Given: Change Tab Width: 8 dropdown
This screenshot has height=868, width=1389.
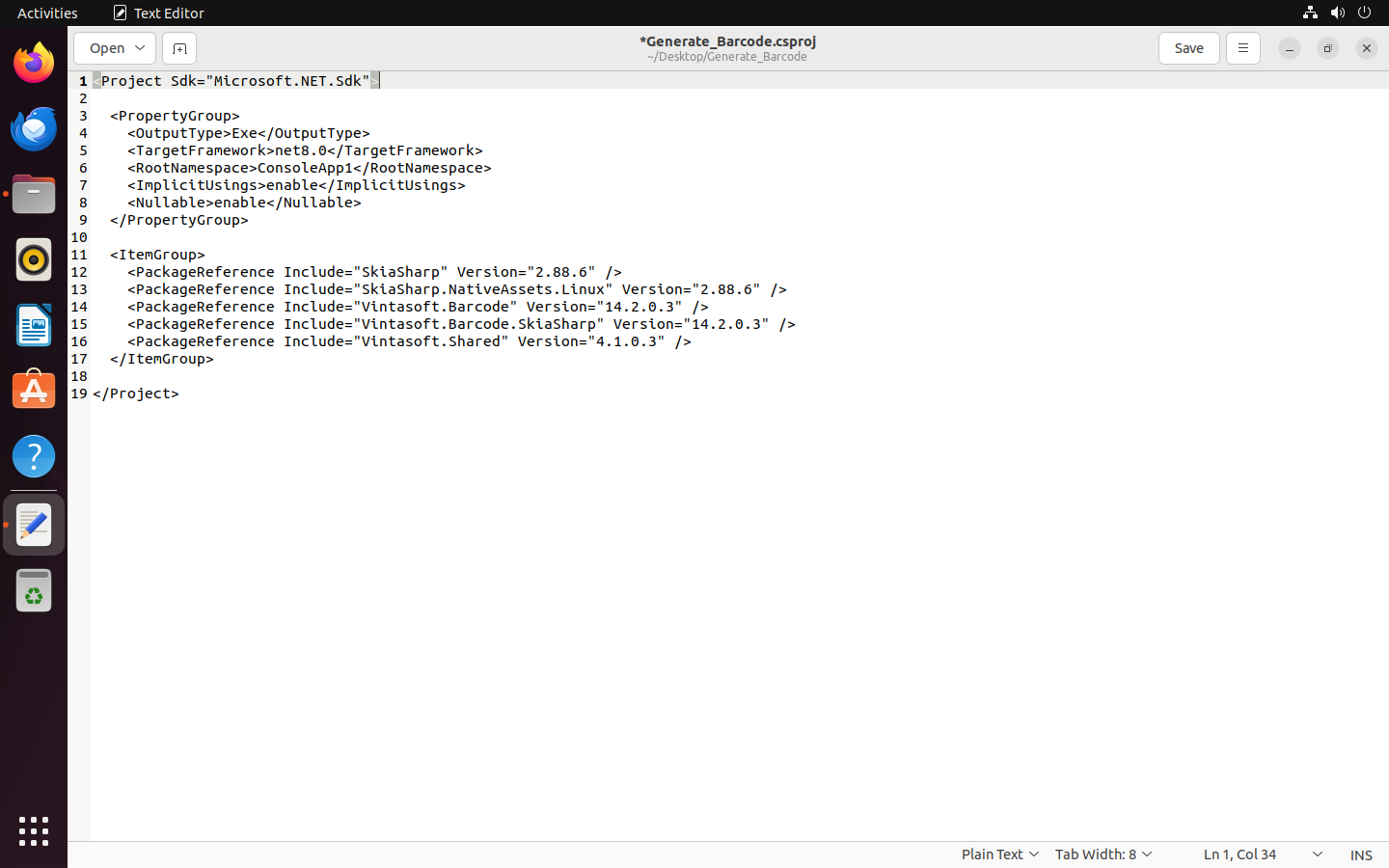Looking at the screenshot, I should 1103,854.
